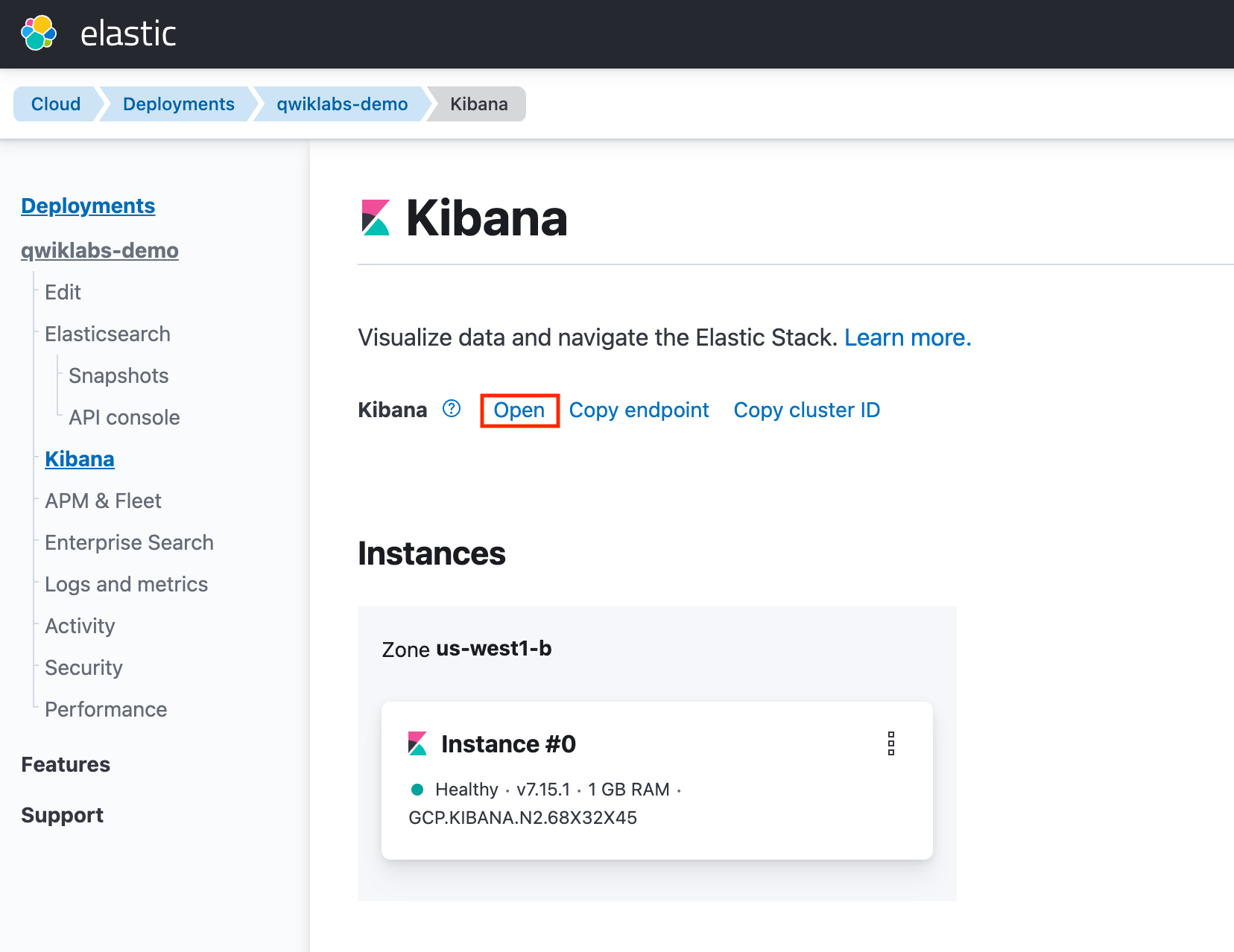This screenshot has width=1234, height=952.
Task: Copy the Kibana endpoint
Action: 639,410
